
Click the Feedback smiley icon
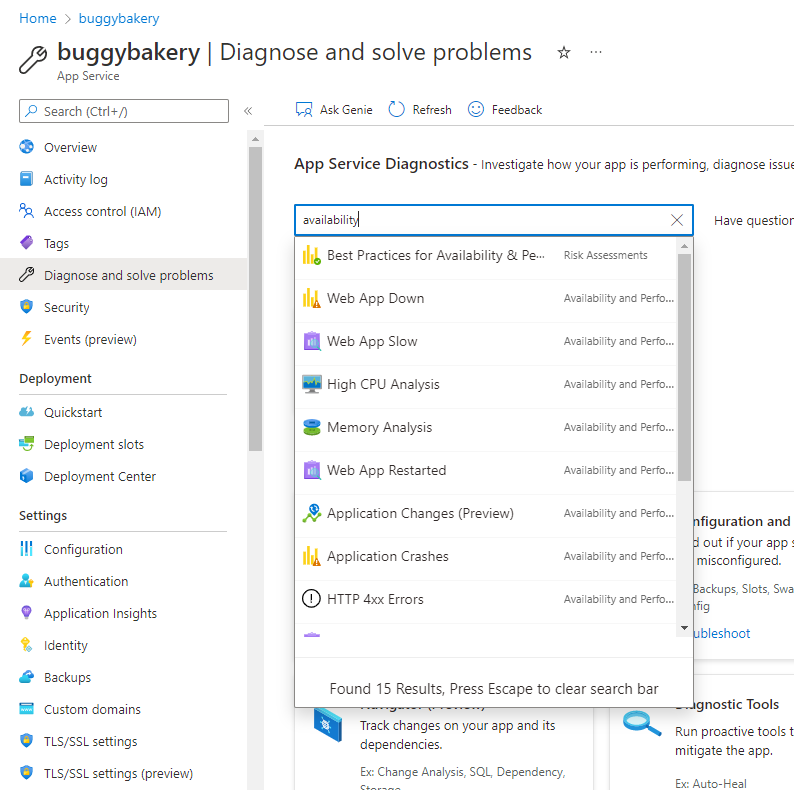coord(476,109)
